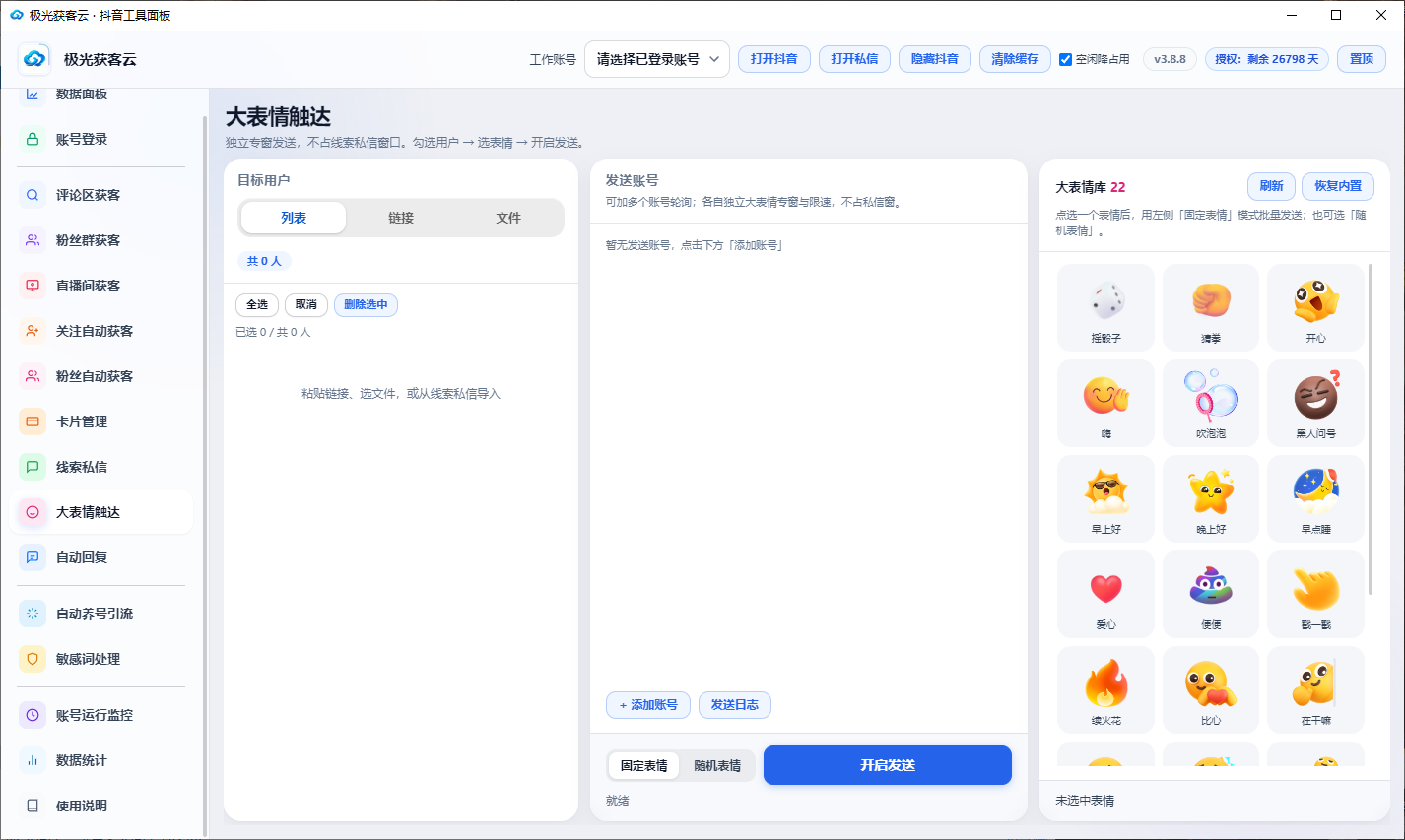Select the 早上好 sun emoji

(x=1105, y=498)
